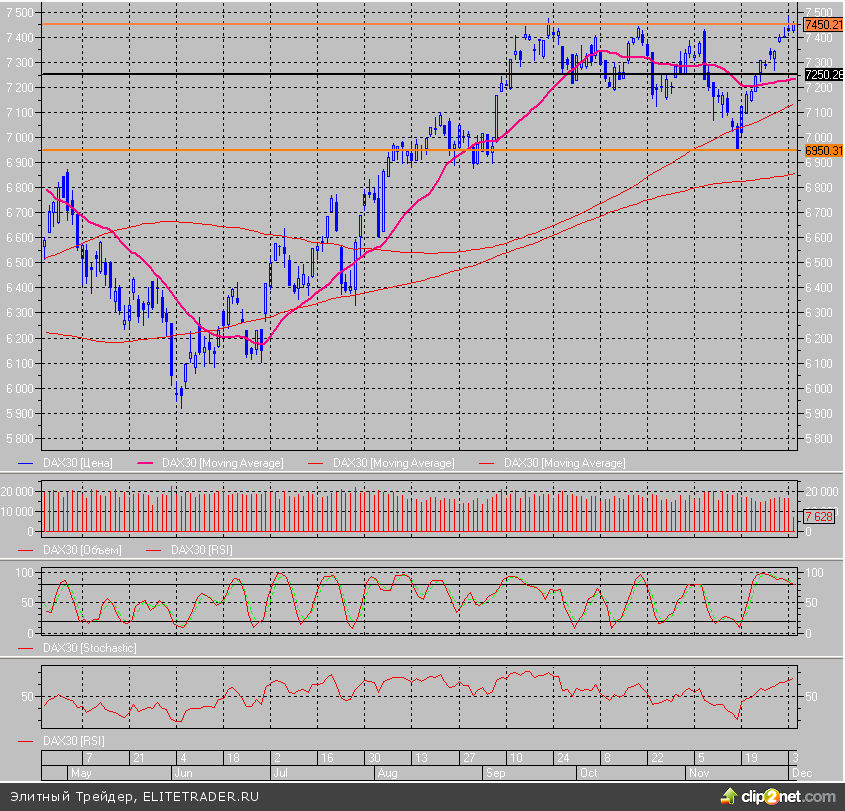The image size is (845, 811).
Task: Select the Sep month on the timeline
Action: (x=497, y=774)
